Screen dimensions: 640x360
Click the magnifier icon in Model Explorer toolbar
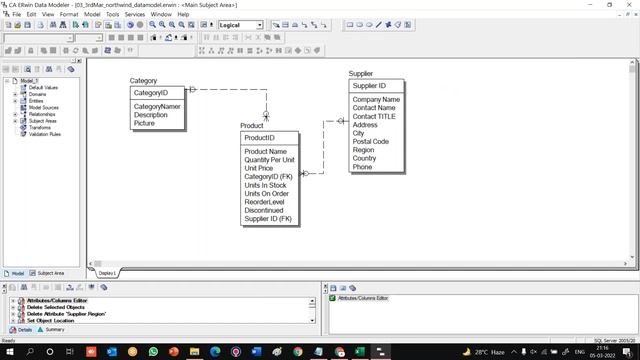pos(27,69)
